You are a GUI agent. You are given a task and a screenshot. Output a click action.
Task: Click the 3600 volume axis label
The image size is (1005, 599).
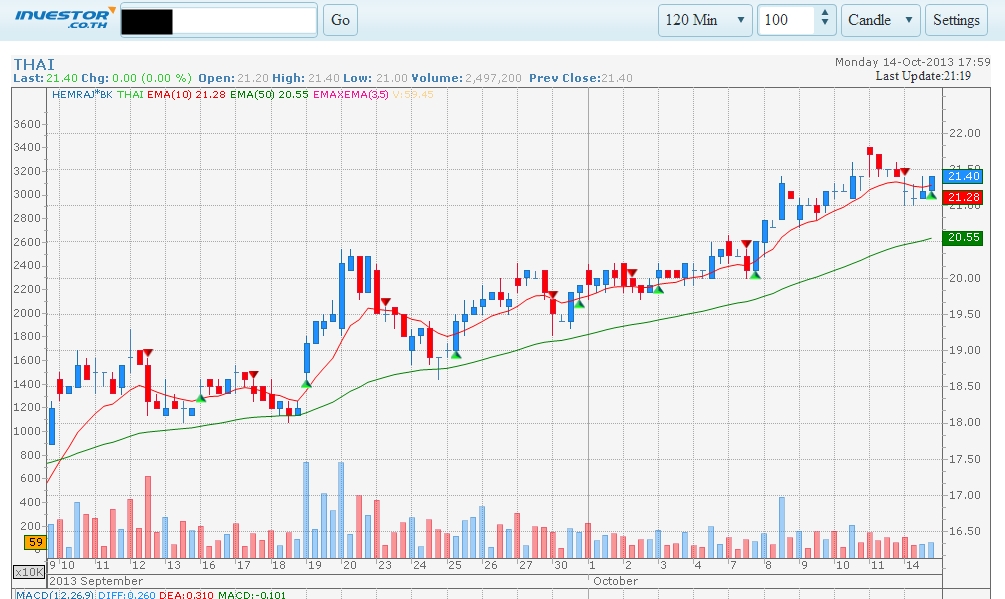pos(28,124)
